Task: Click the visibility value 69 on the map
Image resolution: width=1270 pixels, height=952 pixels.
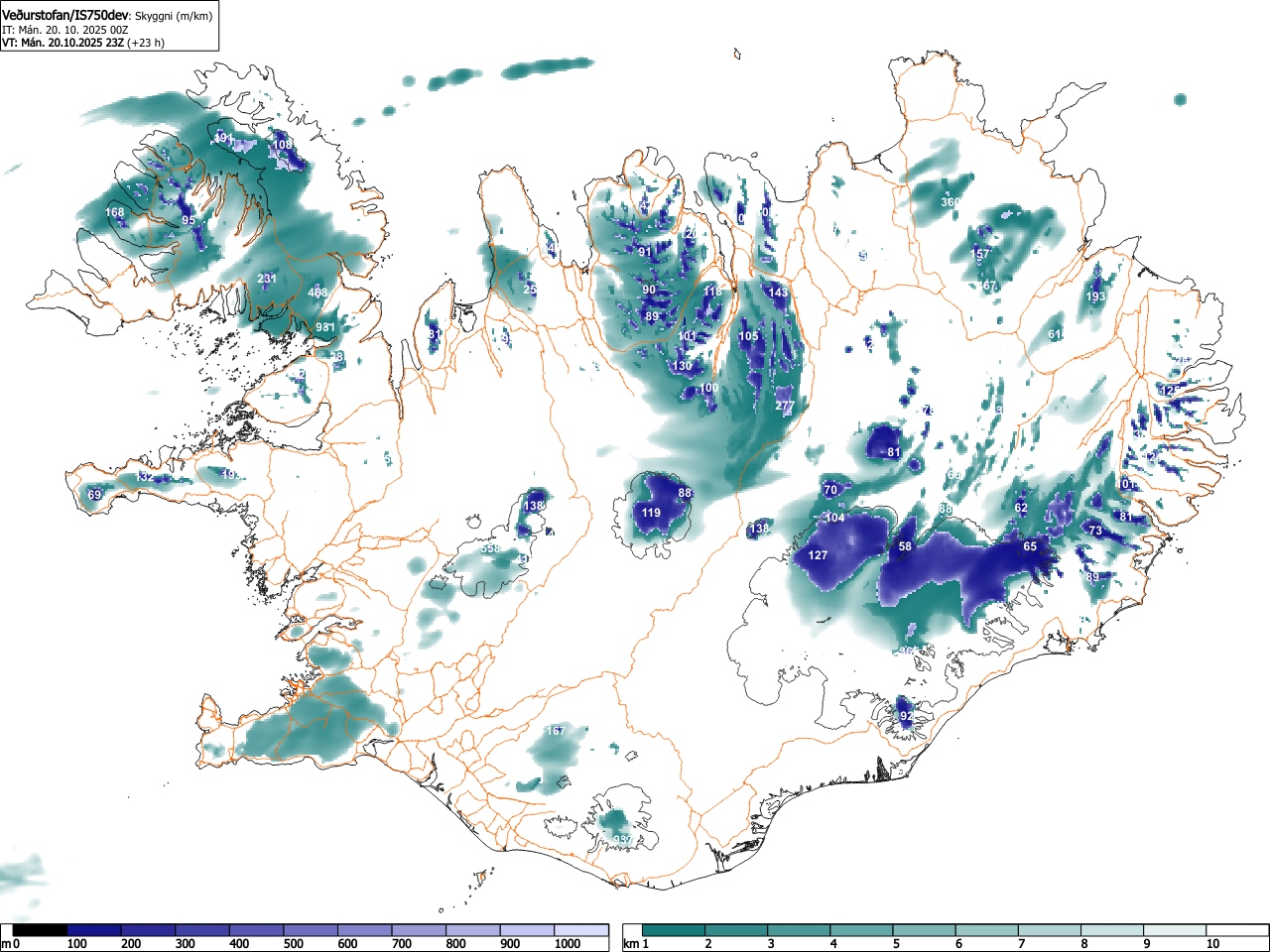Action: pos(94,495)
